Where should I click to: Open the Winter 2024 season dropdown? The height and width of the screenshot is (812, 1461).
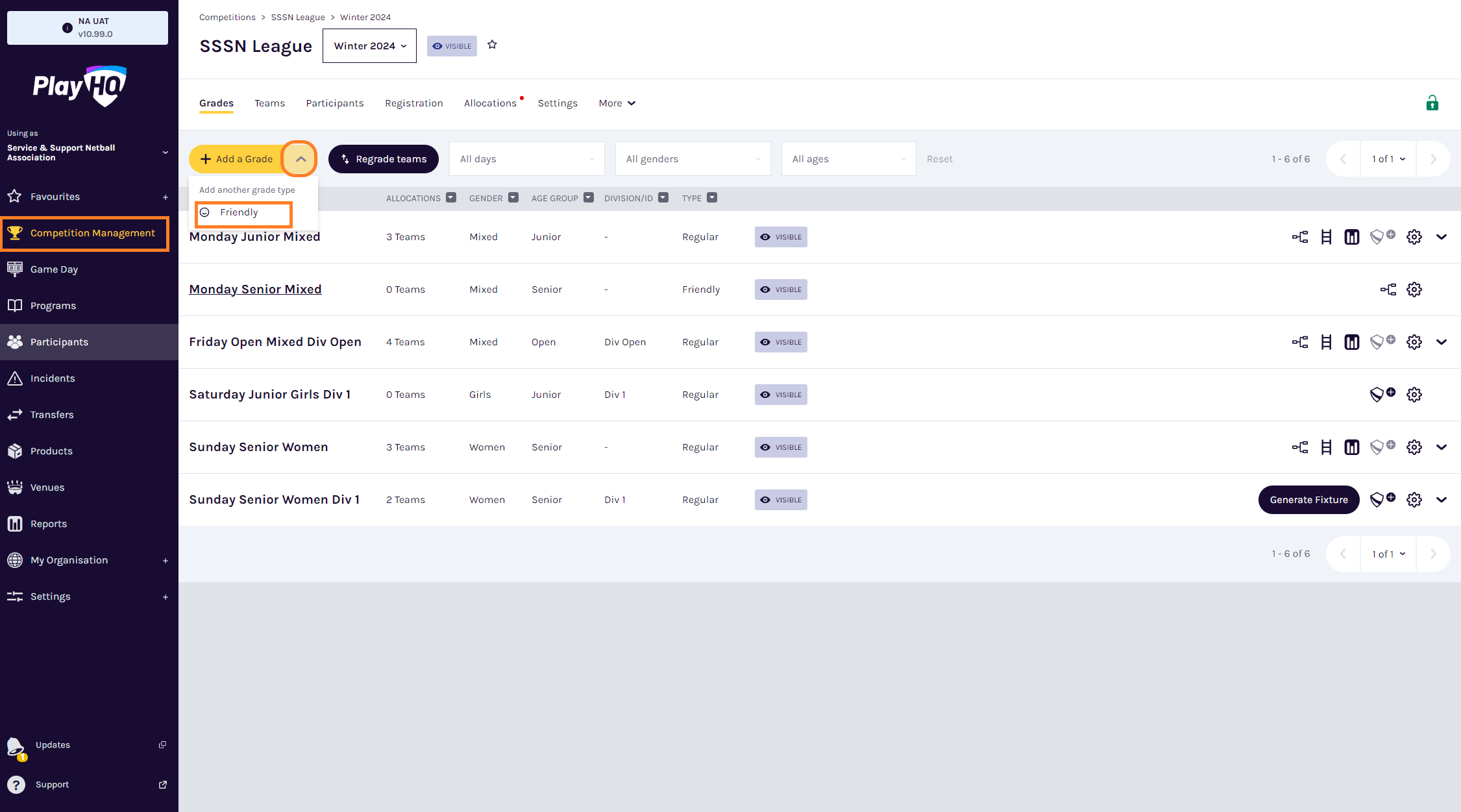click(x=369, y=46)
